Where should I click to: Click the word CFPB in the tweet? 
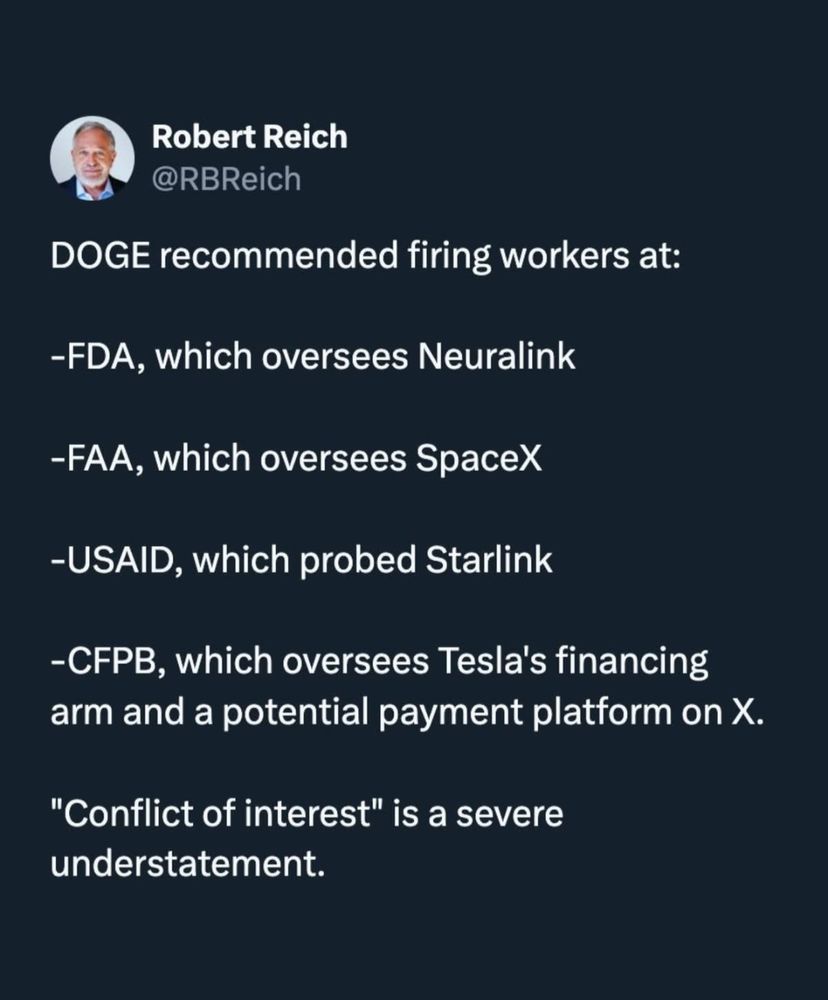(114, 661)
